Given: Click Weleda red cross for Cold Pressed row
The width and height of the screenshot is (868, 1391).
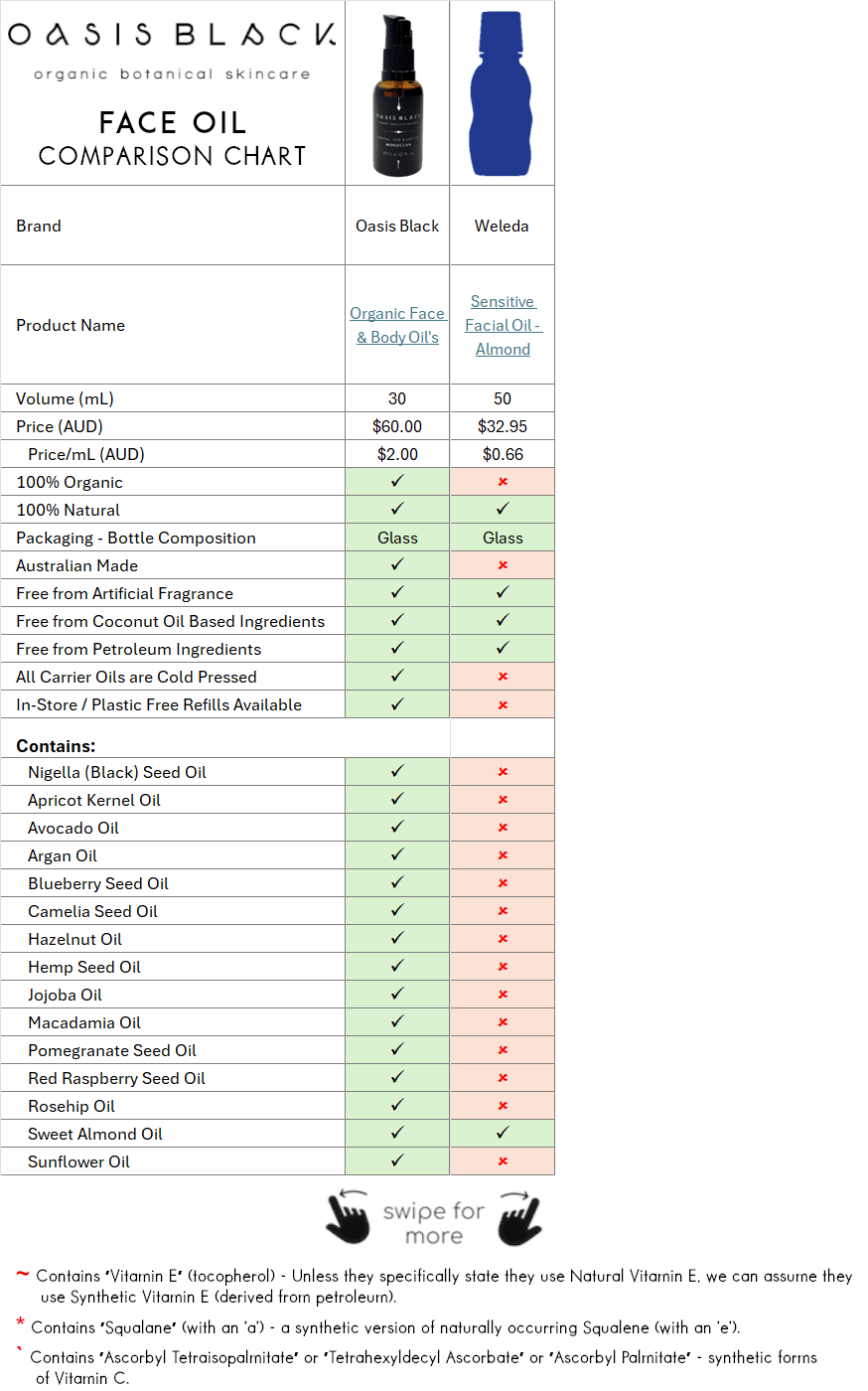Looking at the screenshot, I should tap(503, 677).
